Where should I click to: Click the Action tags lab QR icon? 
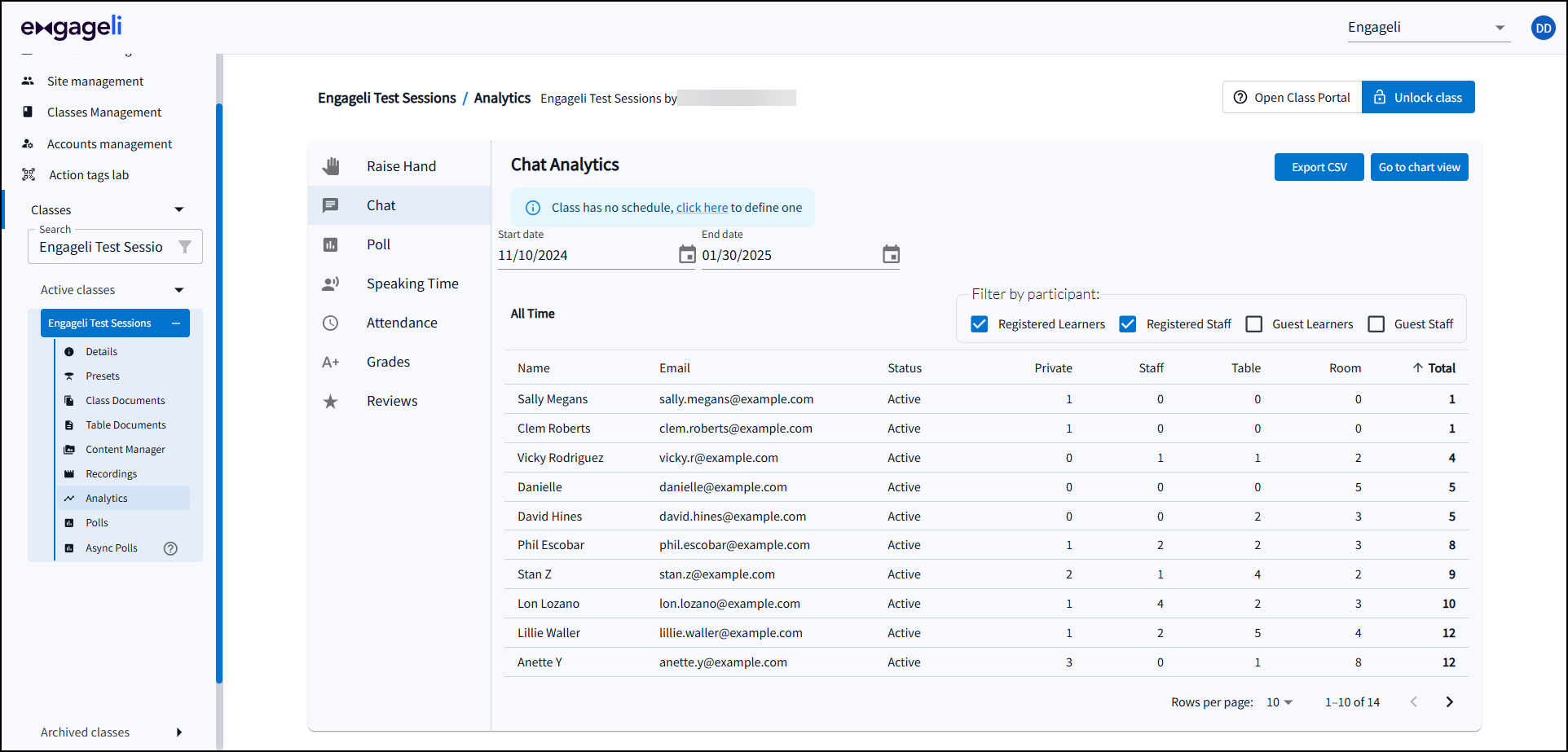coord(29,174)
